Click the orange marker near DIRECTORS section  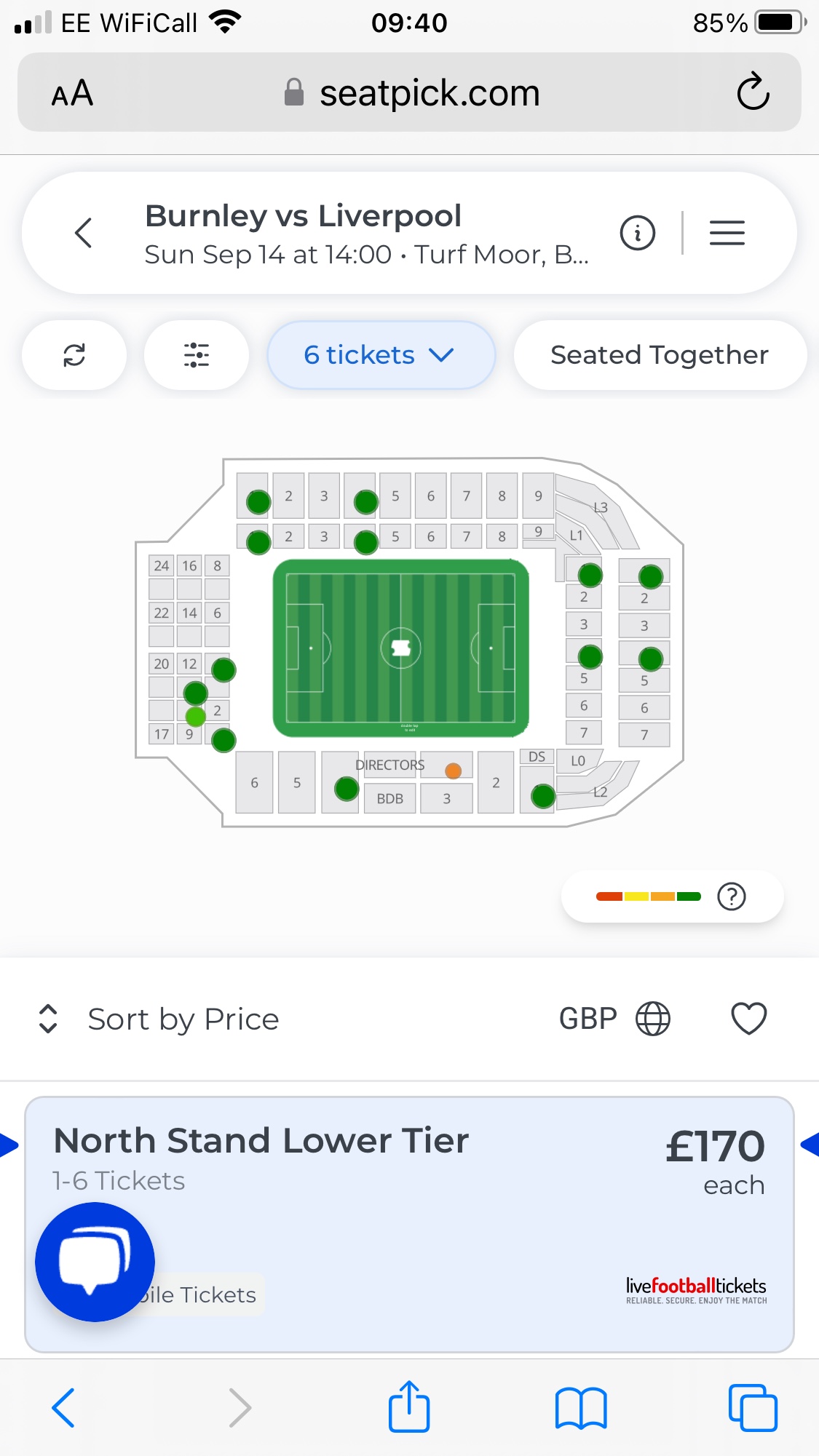tap(453, 771)
